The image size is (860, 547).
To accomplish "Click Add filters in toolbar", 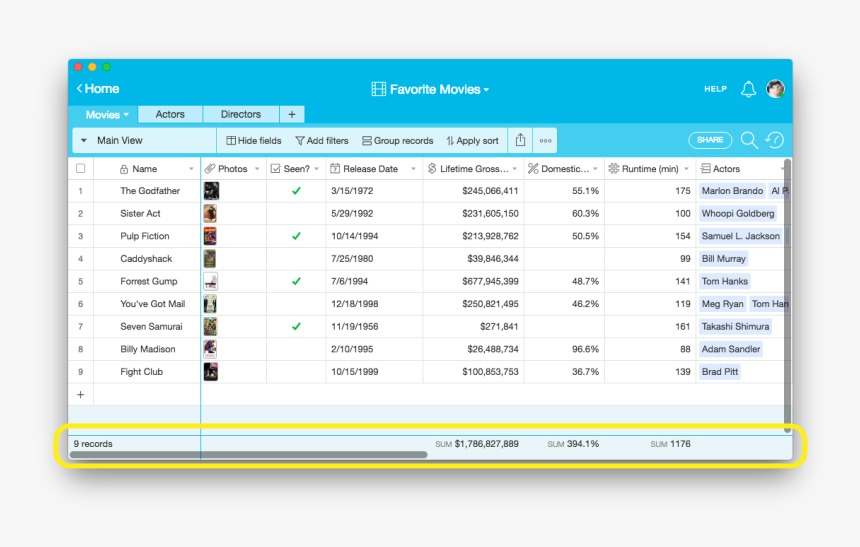I will (x=322, y=141).
